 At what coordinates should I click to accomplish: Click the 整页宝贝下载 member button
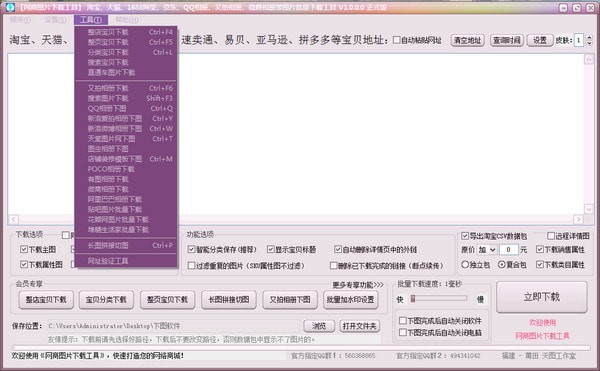(x=167, y=299)
